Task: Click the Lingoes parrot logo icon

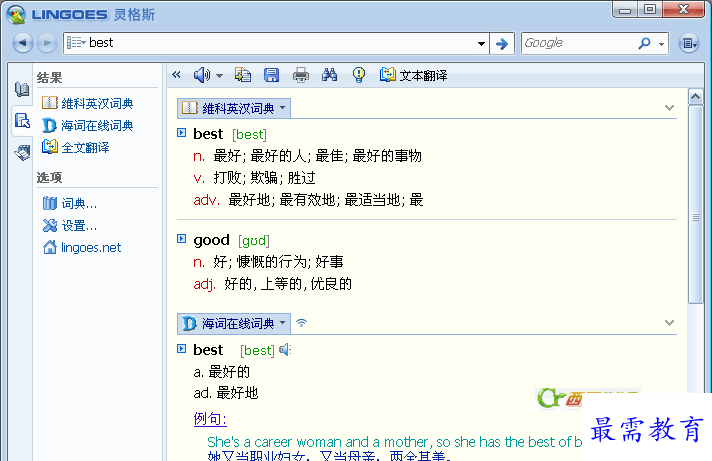Action: (16, 15)
